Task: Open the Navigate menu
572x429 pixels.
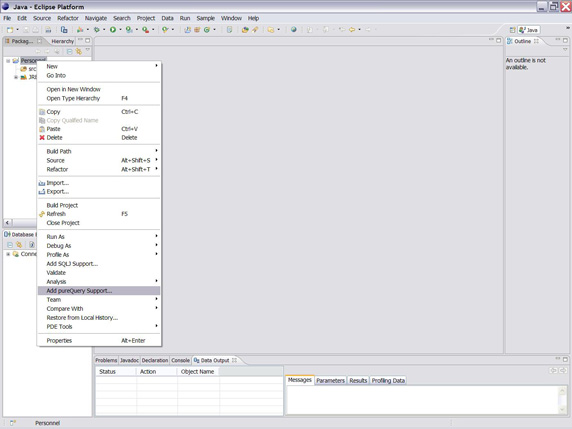Action: (96, 18)
